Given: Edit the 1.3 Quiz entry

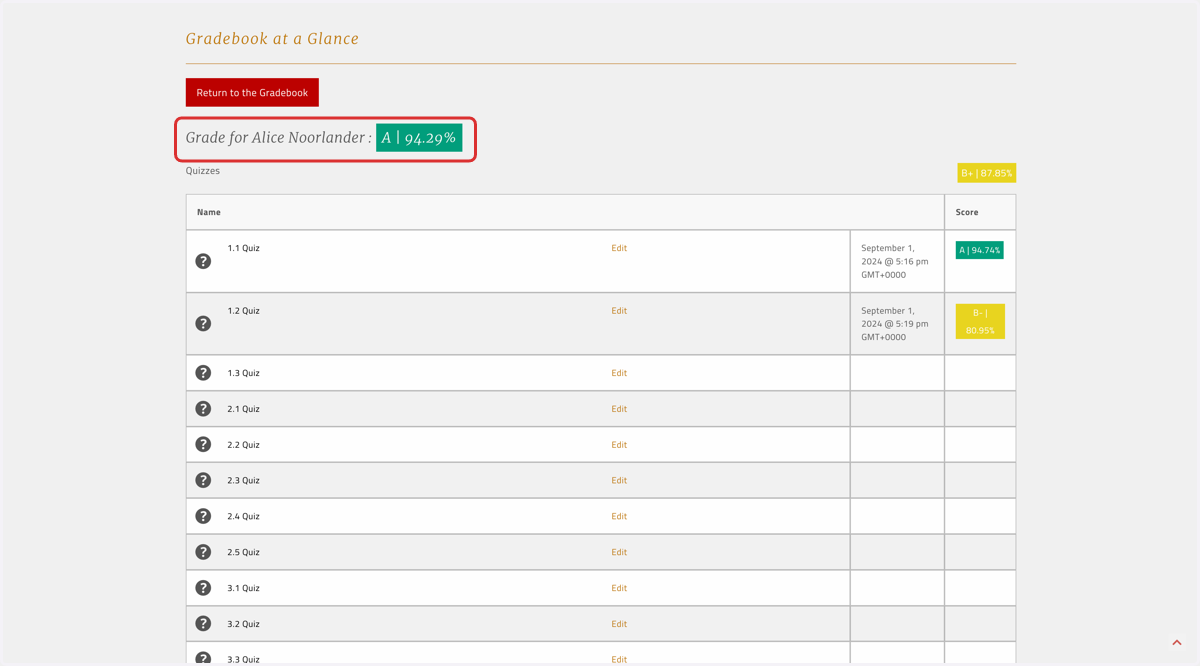Looking at the screenshot, I should tap(619, 373).
